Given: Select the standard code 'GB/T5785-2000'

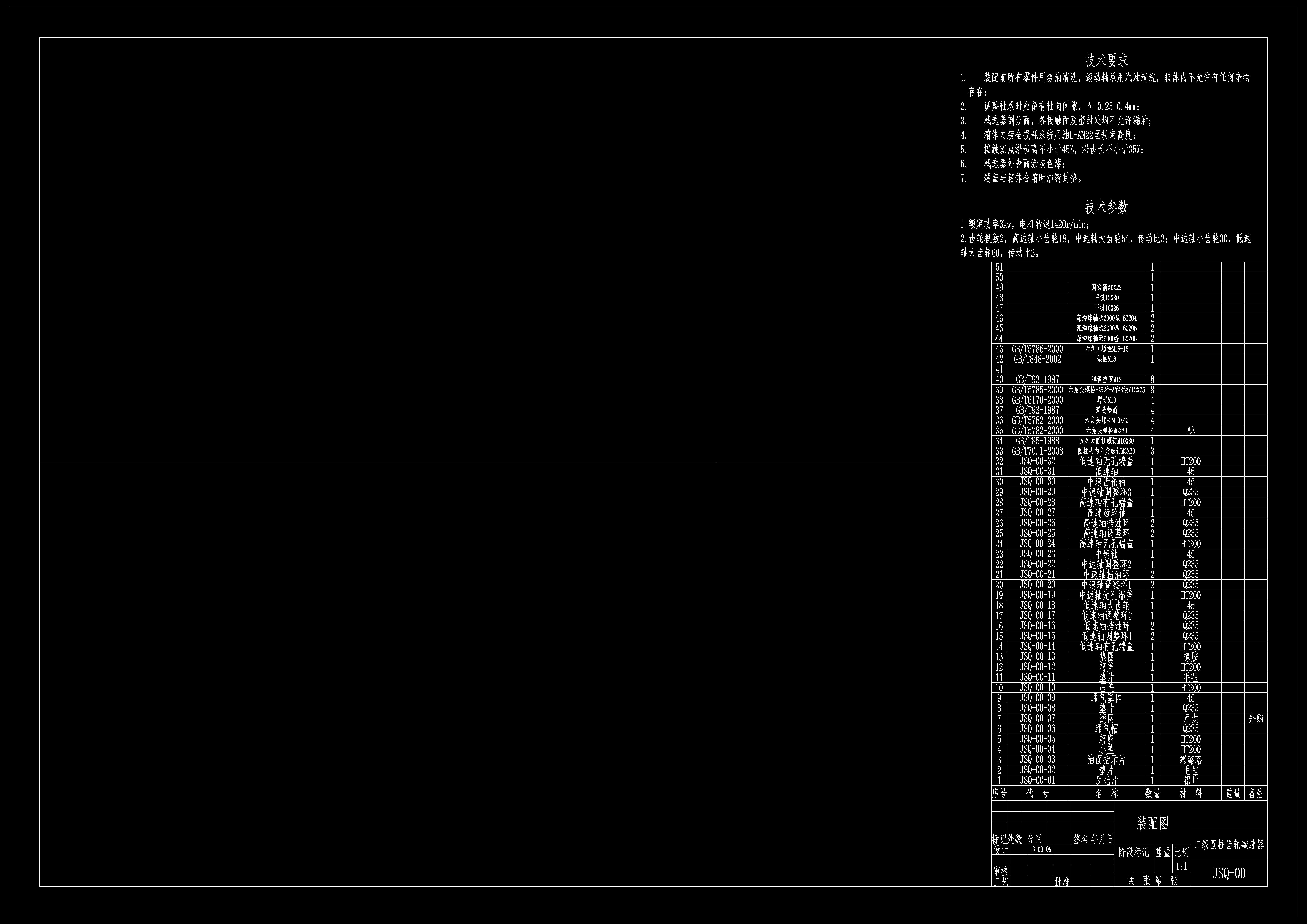Looking at the screenshot, I should tap(1037, 390).
